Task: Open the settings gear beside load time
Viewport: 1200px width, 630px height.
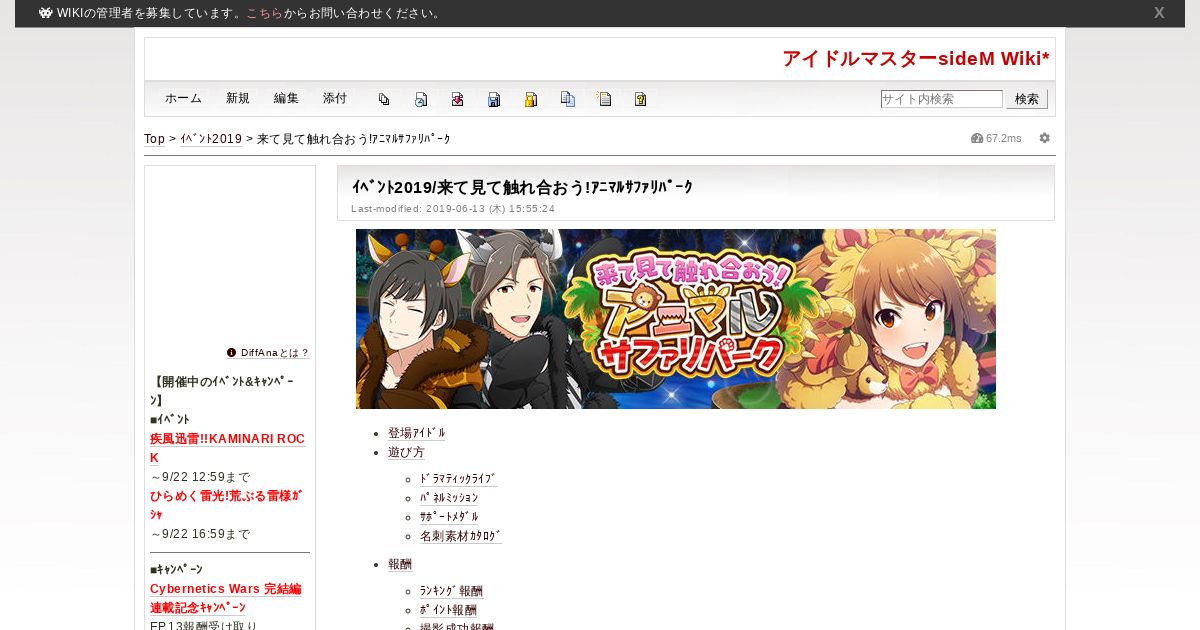Action: pyautogui.click(x=1045, y=138)
